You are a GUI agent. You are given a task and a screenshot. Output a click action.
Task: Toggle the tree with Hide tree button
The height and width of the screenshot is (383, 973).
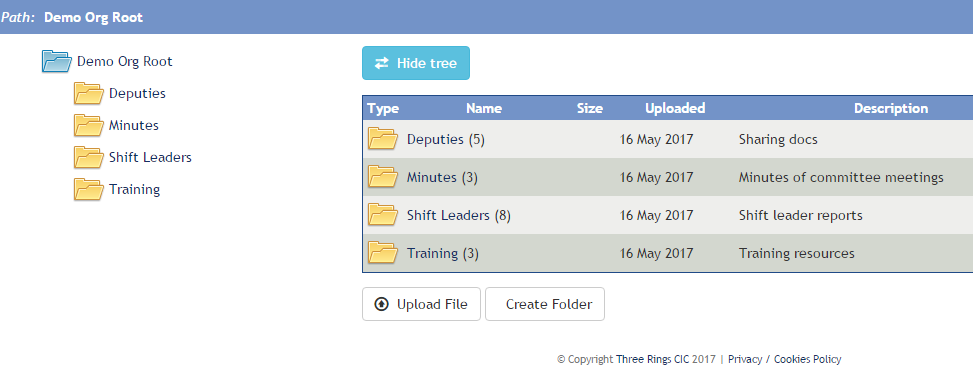(416, 63)
